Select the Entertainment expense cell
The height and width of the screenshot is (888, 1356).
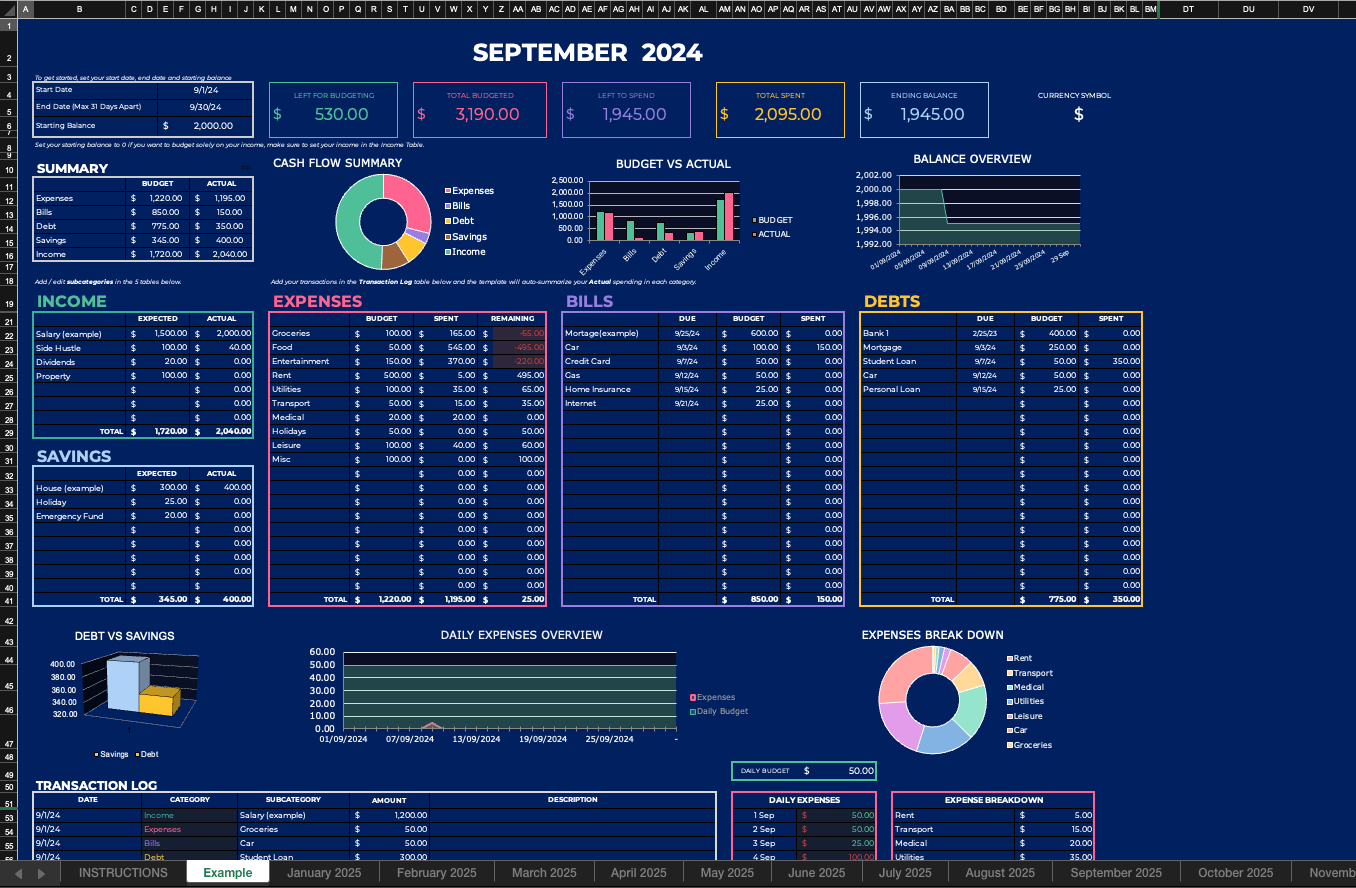[x=310, y=361]
